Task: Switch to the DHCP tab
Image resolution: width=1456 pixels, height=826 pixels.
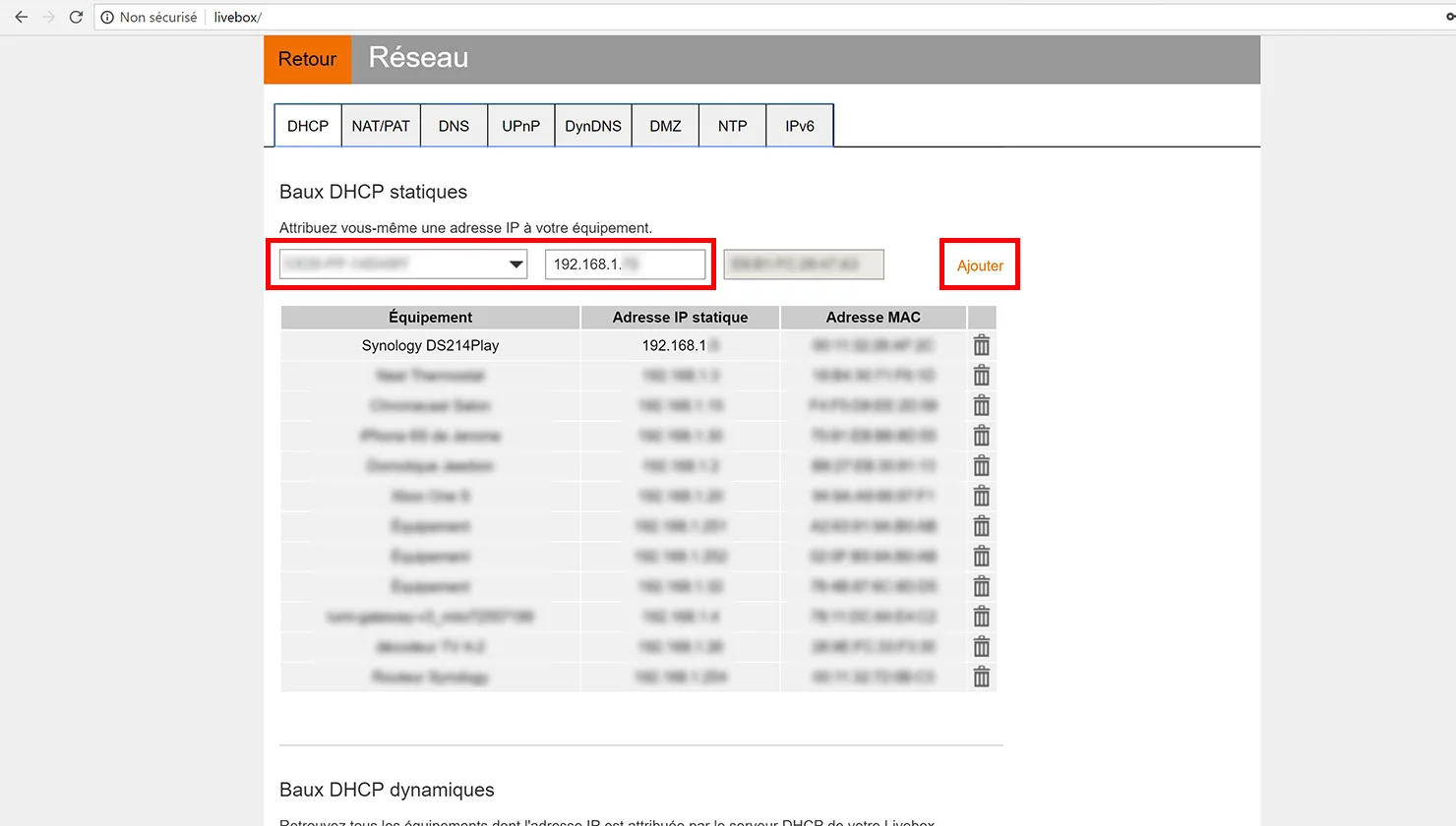Action: tap(308, 126)
